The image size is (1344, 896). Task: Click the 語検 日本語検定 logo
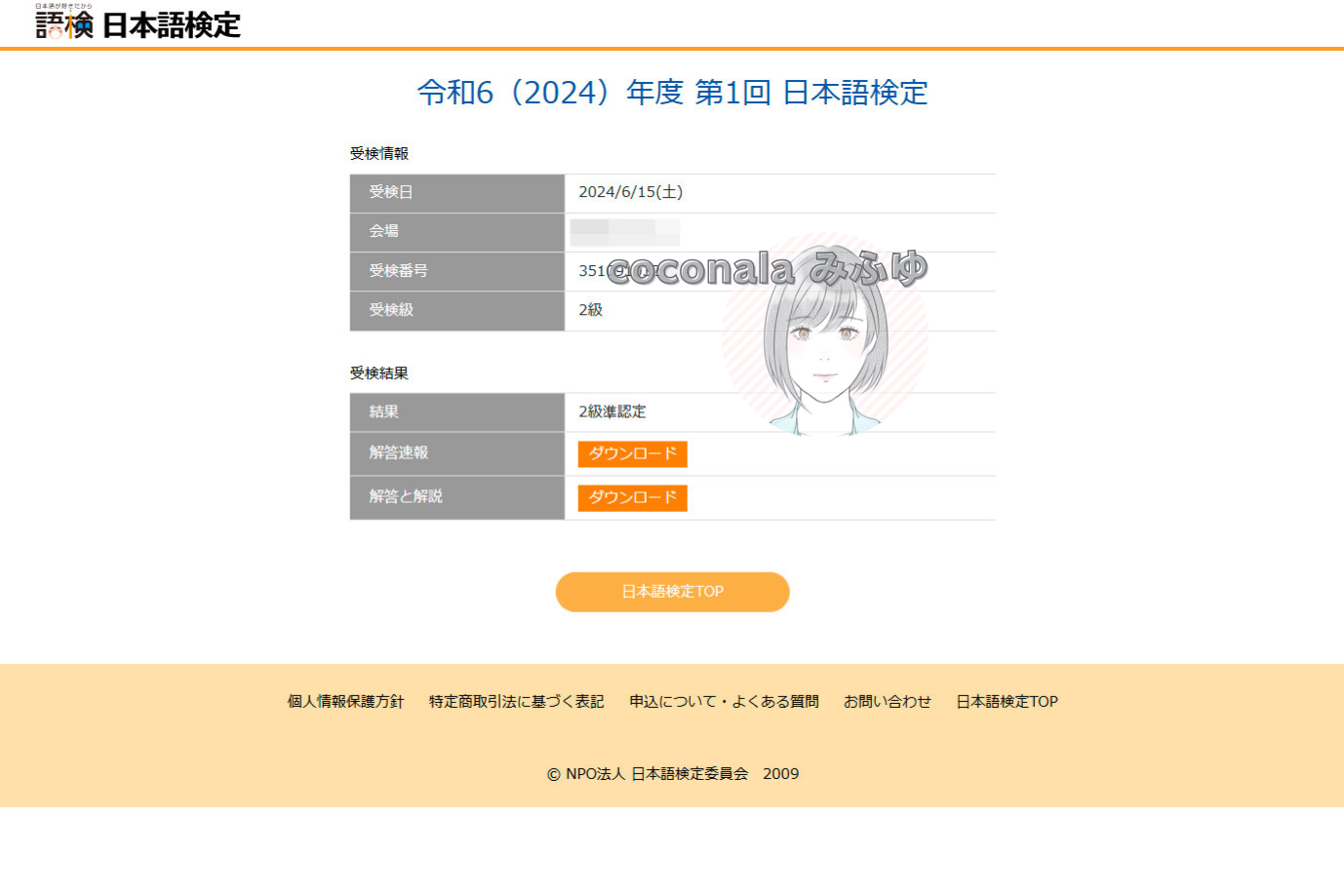pos(138,22)
